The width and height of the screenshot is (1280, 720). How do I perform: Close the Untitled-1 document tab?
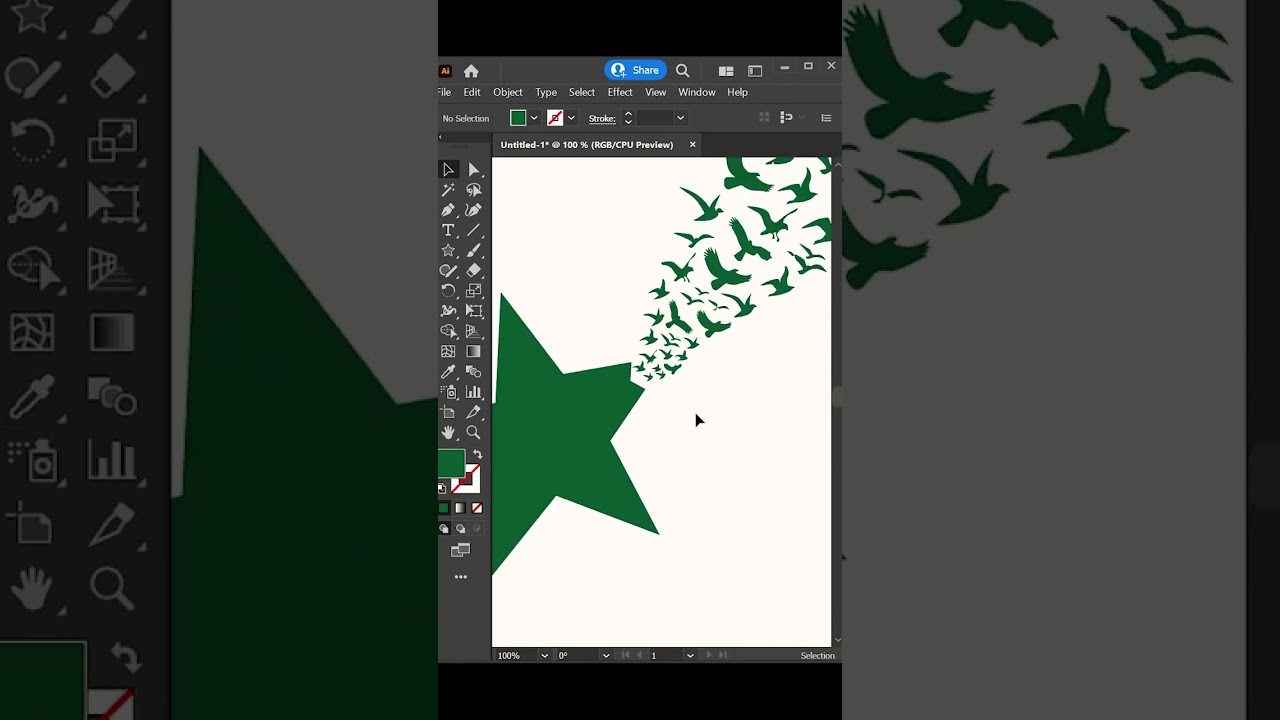pos(692,145)
